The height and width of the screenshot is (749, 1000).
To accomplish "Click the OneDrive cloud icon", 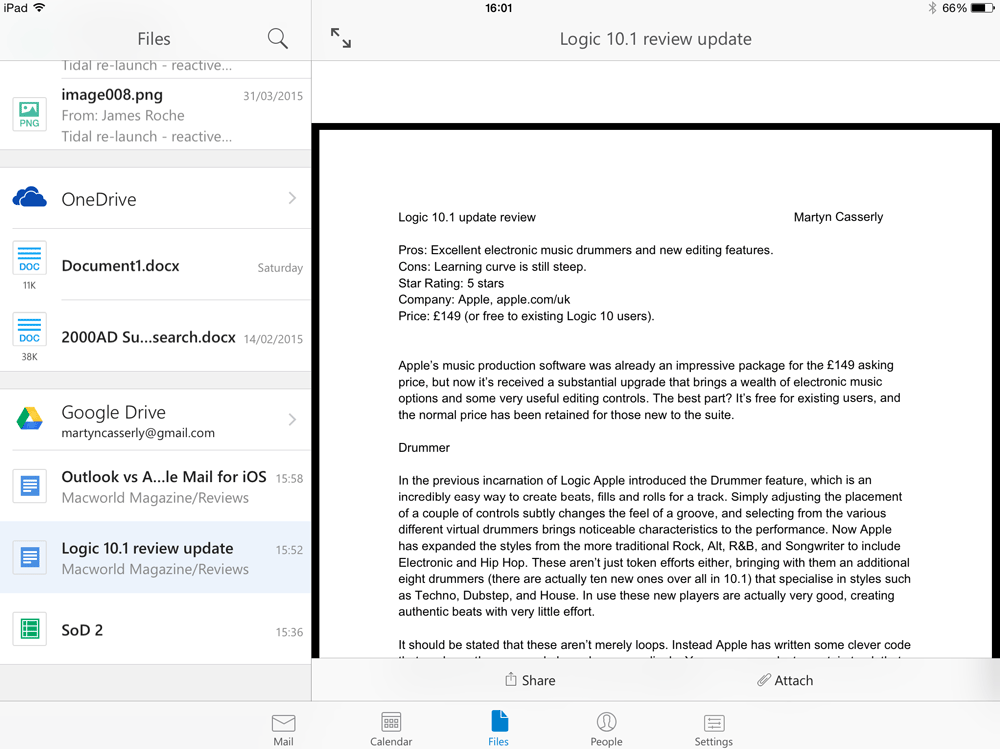I will pos(29,198).
